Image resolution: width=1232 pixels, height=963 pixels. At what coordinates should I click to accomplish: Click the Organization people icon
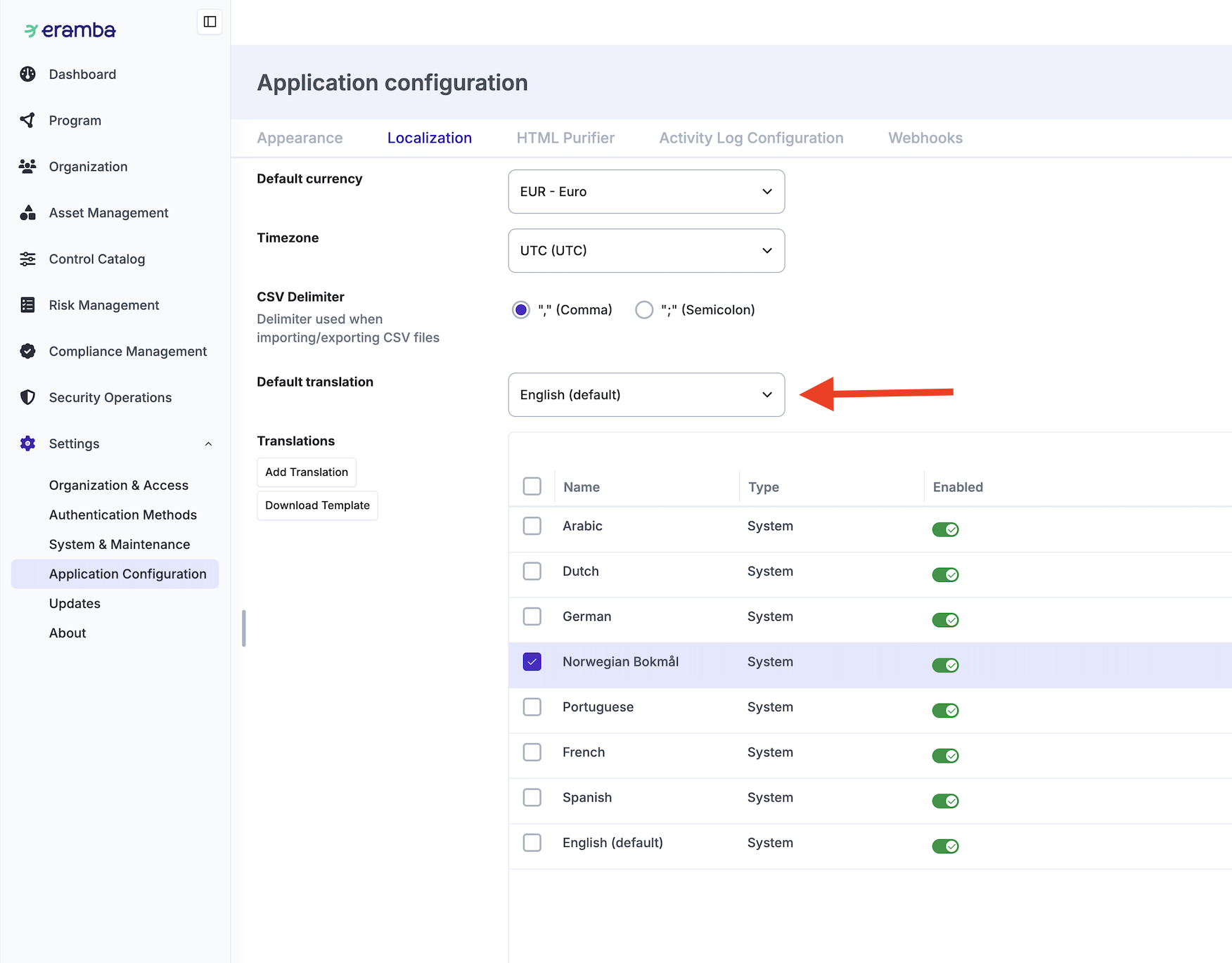(27, 167)
